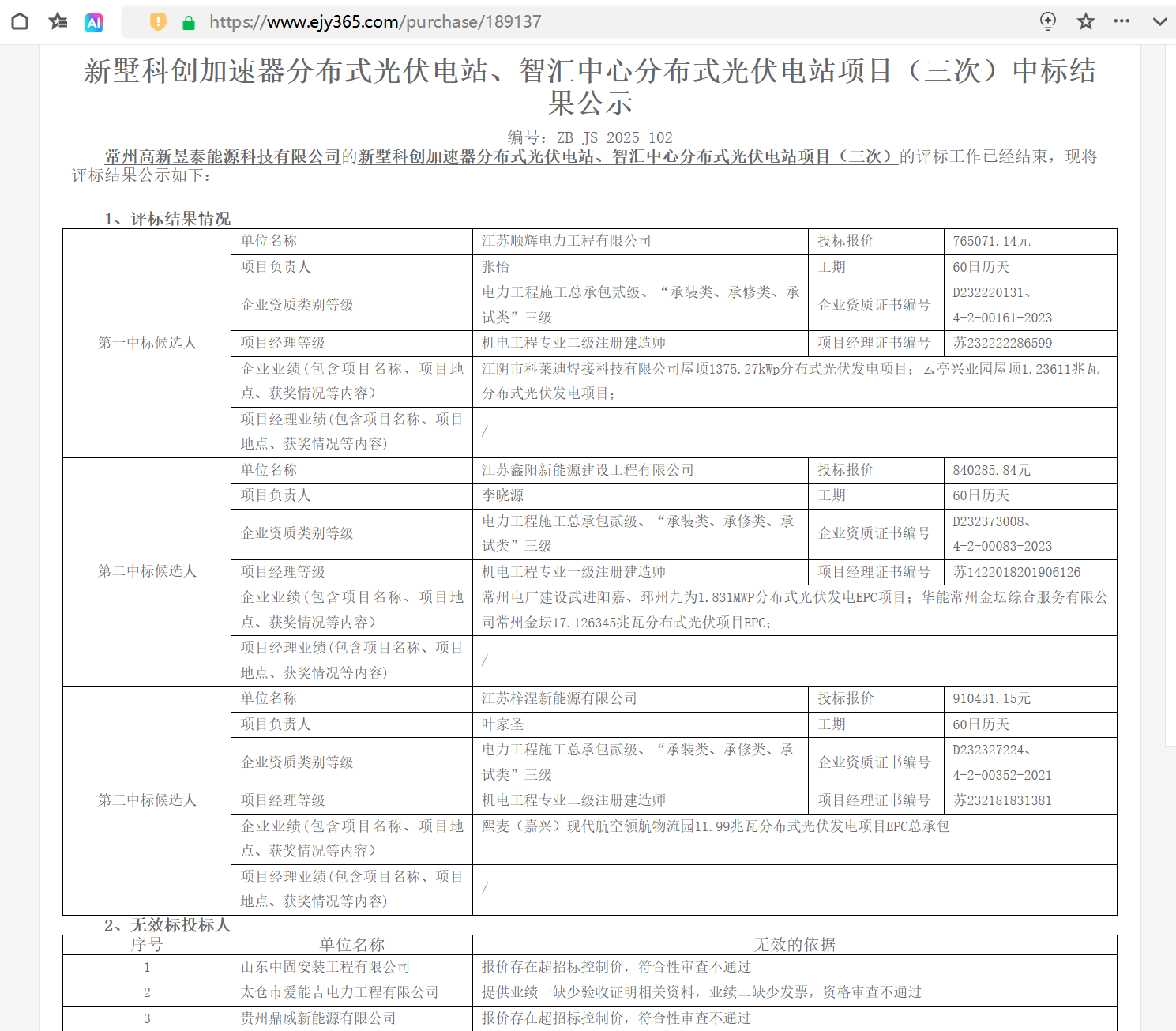Expand the chevron dropdown at toolbar right
1176x1031 pixels.
(x=1159, y=21)
